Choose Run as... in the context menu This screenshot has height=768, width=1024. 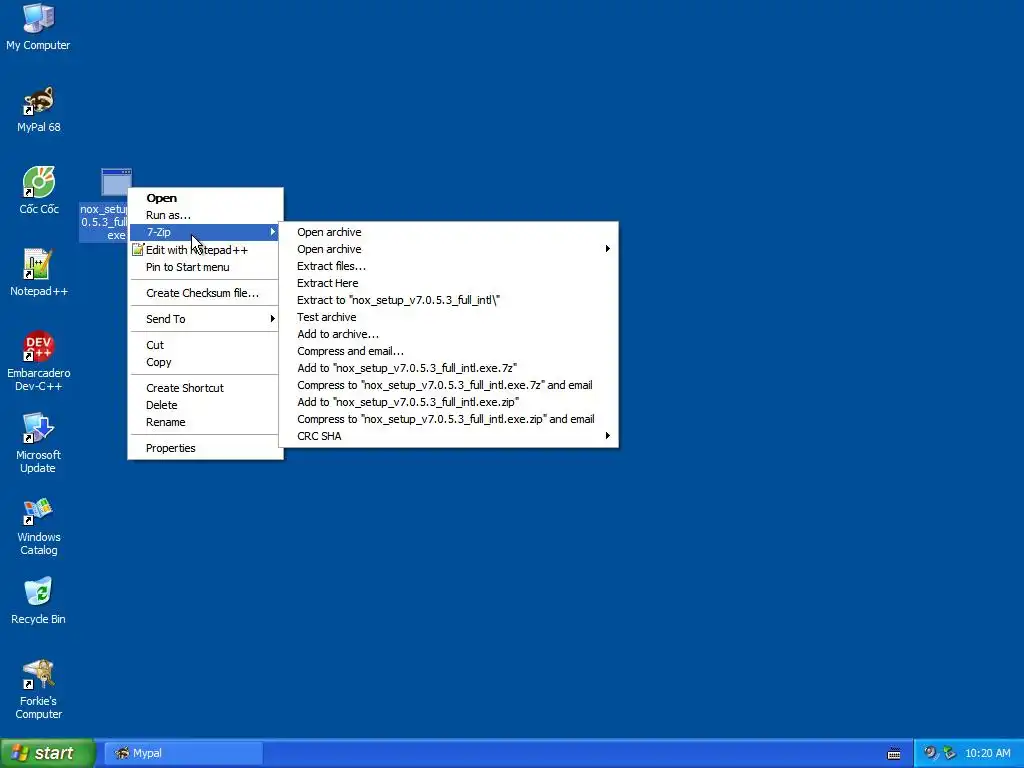point(205,215)
